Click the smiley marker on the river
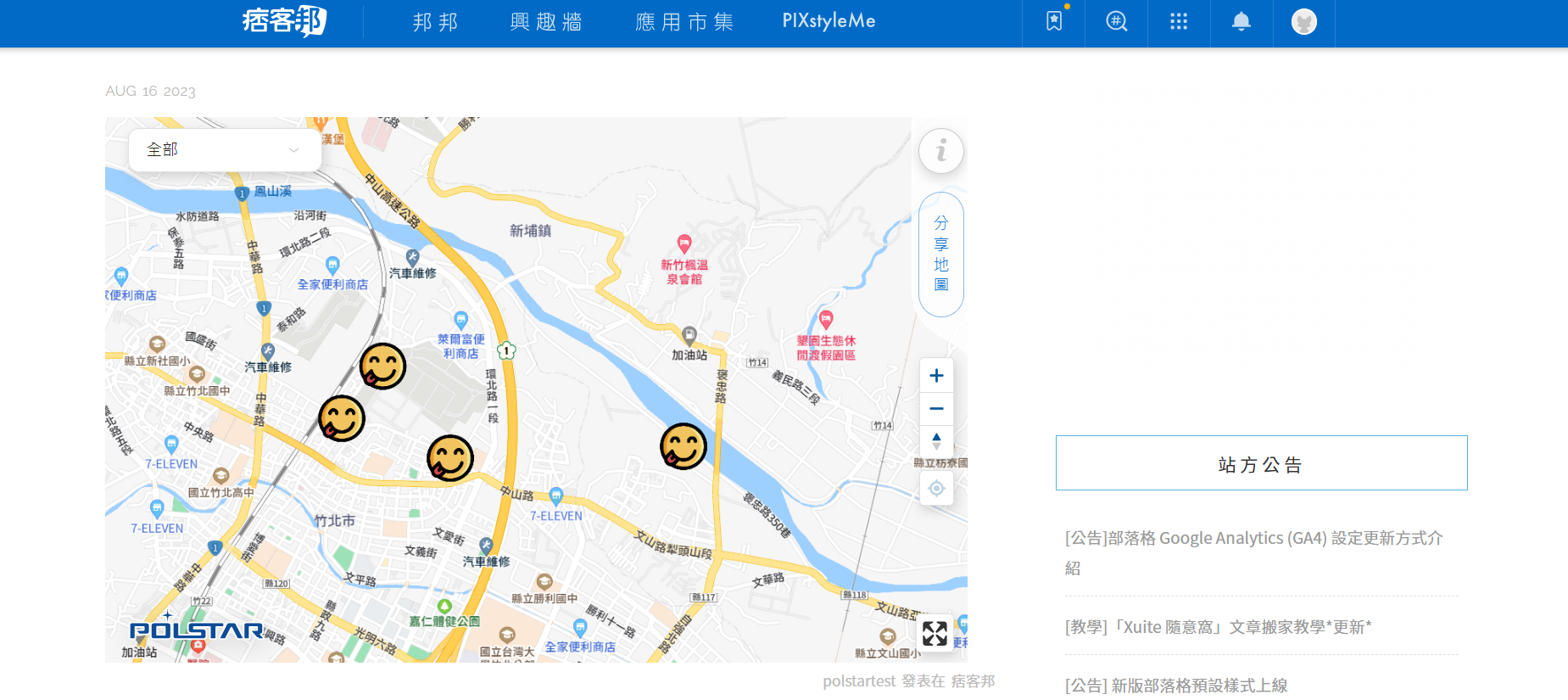Image resolution: width=1568 pixels, height=700 pixels. click(x=684, y=446)
